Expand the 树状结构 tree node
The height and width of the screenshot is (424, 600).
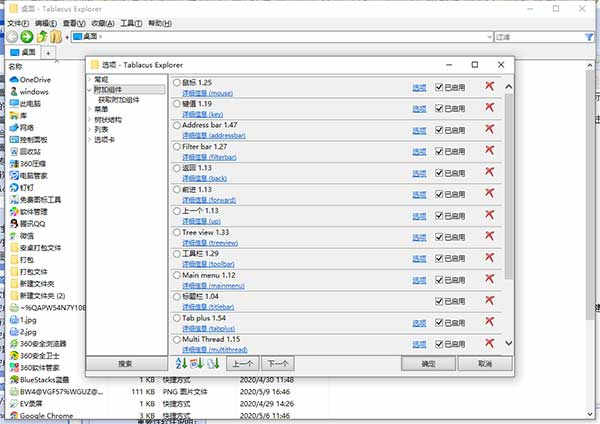coord(90,120)
